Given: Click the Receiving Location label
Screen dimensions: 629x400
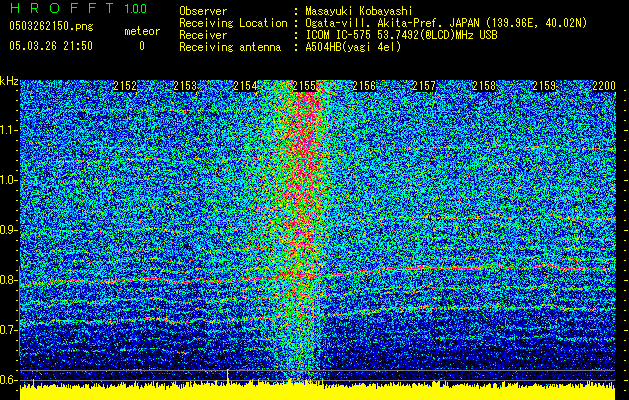Looking at the screenshot, I should (233, 23).
